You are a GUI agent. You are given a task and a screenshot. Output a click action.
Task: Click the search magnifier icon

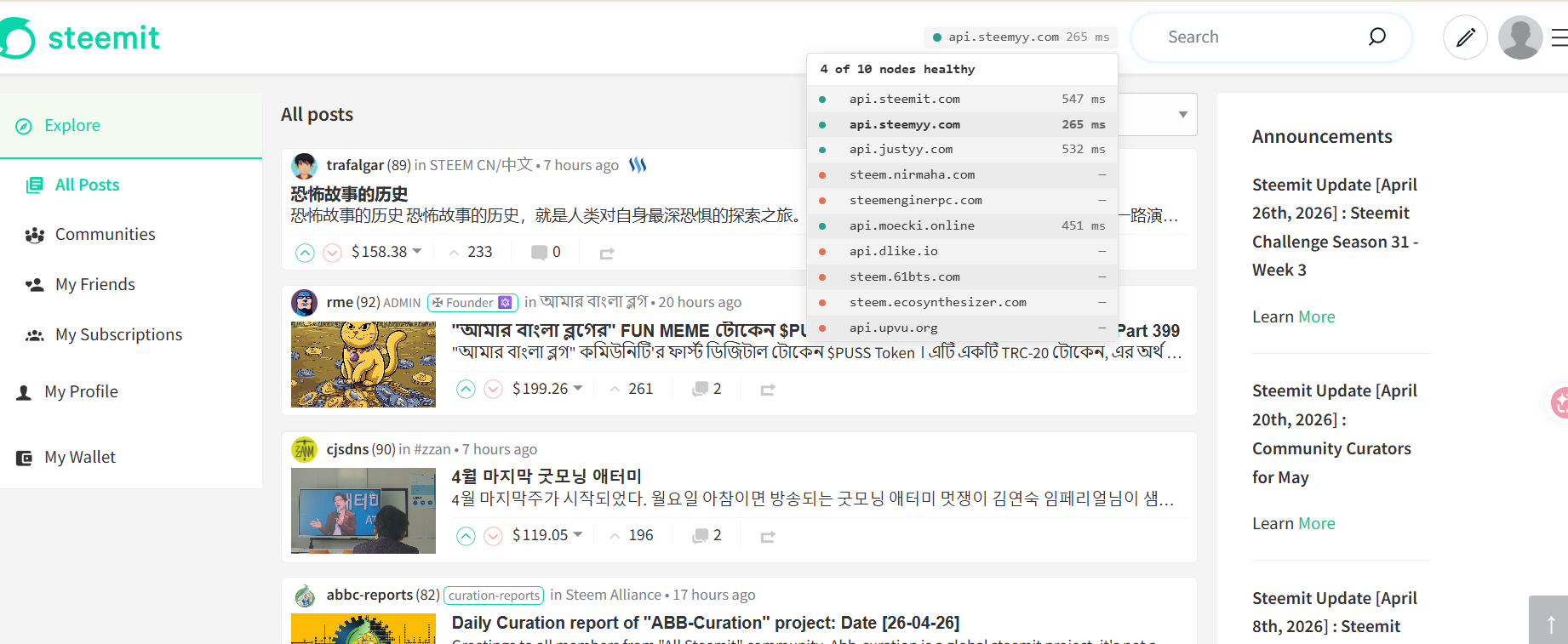1376,37
